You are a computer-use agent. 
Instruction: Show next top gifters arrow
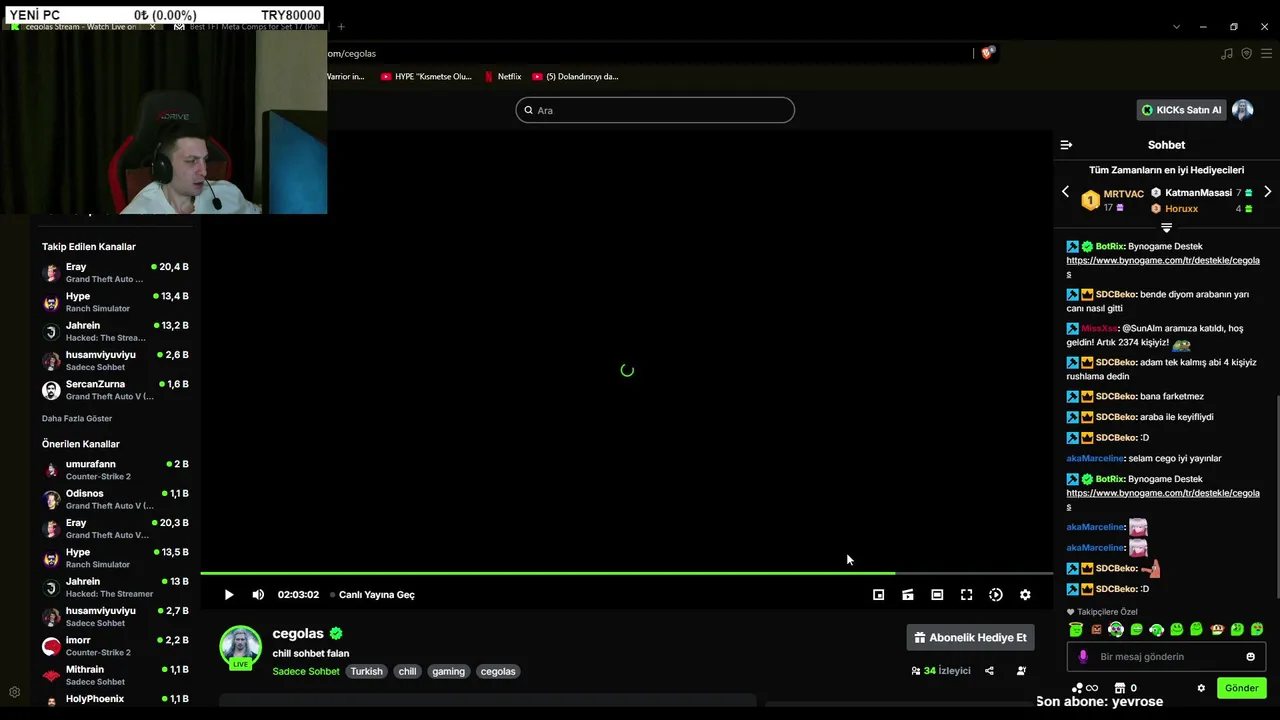click(x=1267, y=192)
